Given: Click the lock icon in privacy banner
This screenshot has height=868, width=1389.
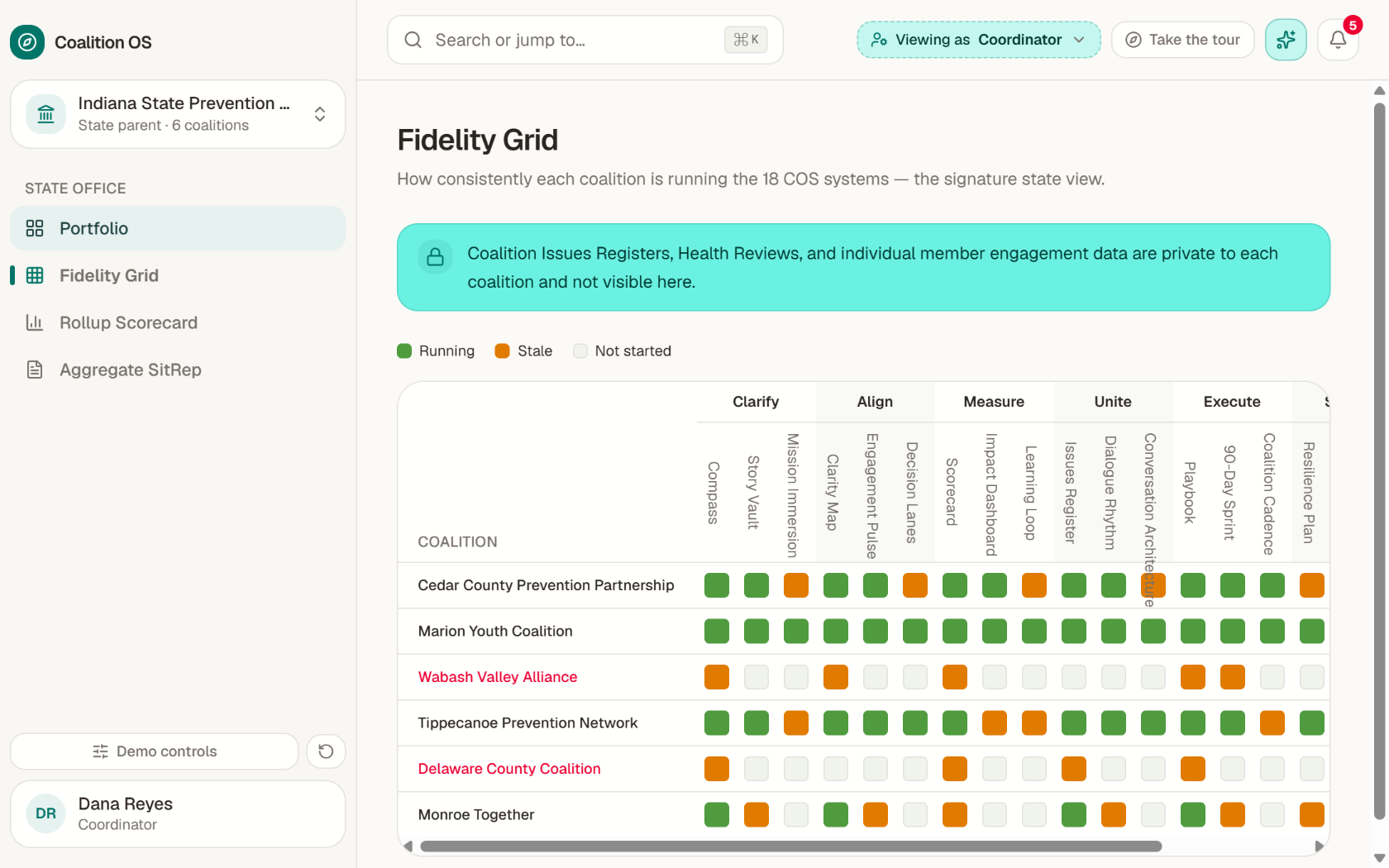Looking at the screenshot, I should pyautogui.click(x=435, y=257).
